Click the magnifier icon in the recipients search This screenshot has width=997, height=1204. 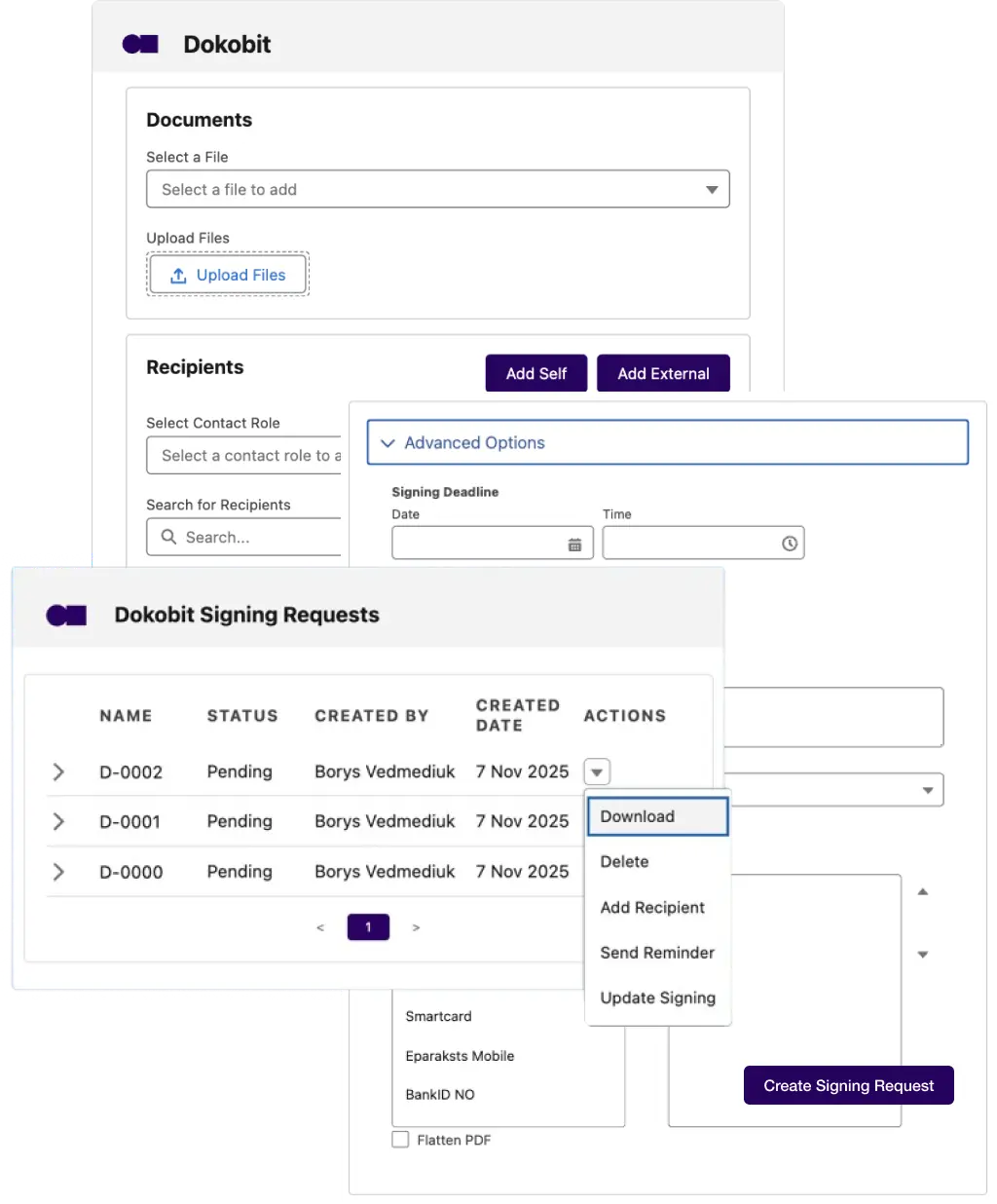coord(168,537)
